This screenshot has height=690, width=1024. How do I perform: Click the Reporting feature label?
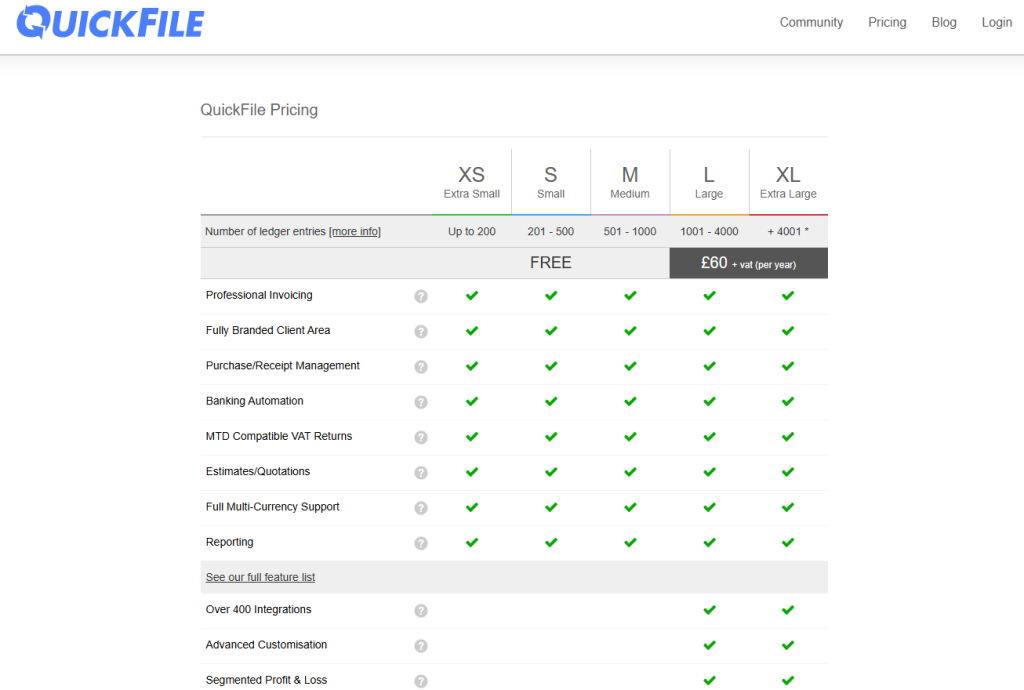click(x=229, y=542)
